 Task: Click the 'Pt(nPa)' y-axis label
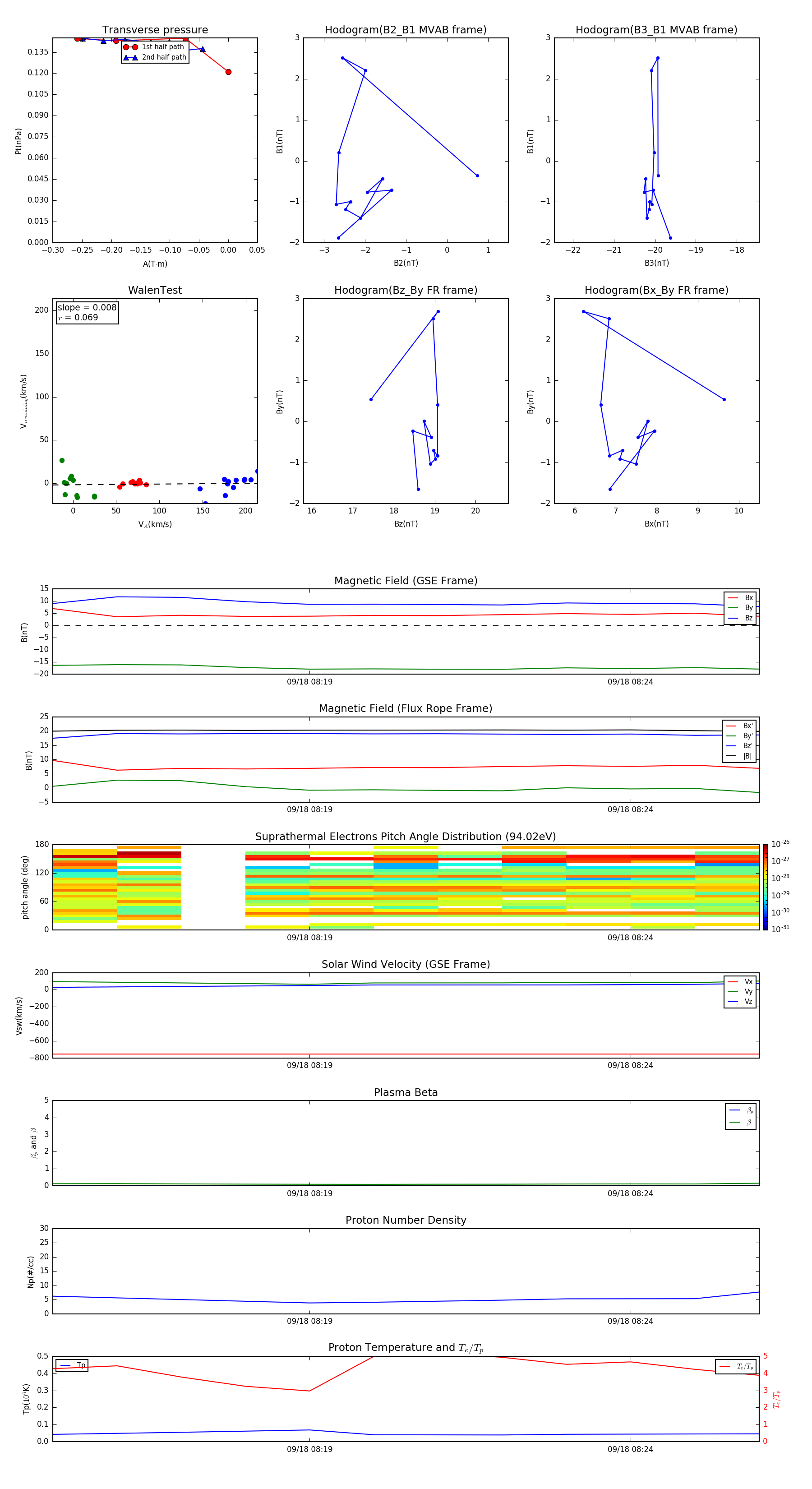point(18,141)
